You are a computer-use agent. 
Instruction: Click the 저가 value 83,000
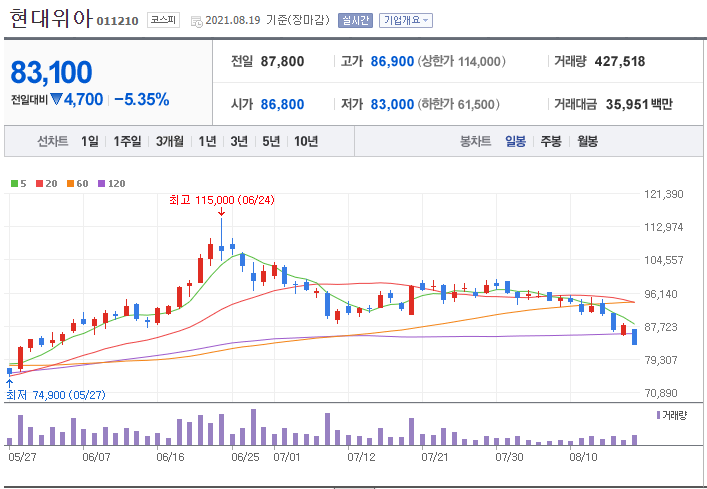pos(392,105)
